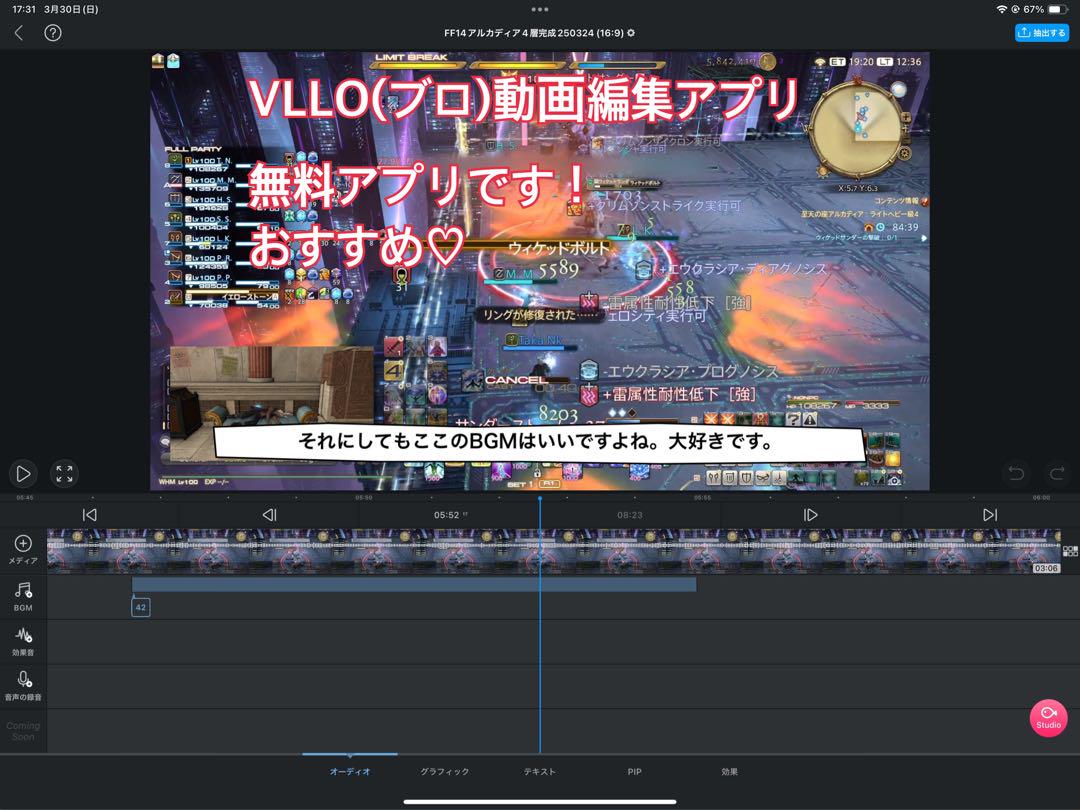1080x810 pixels.
Task: Select the blue BGM clip bar
Action: point(414,585)
